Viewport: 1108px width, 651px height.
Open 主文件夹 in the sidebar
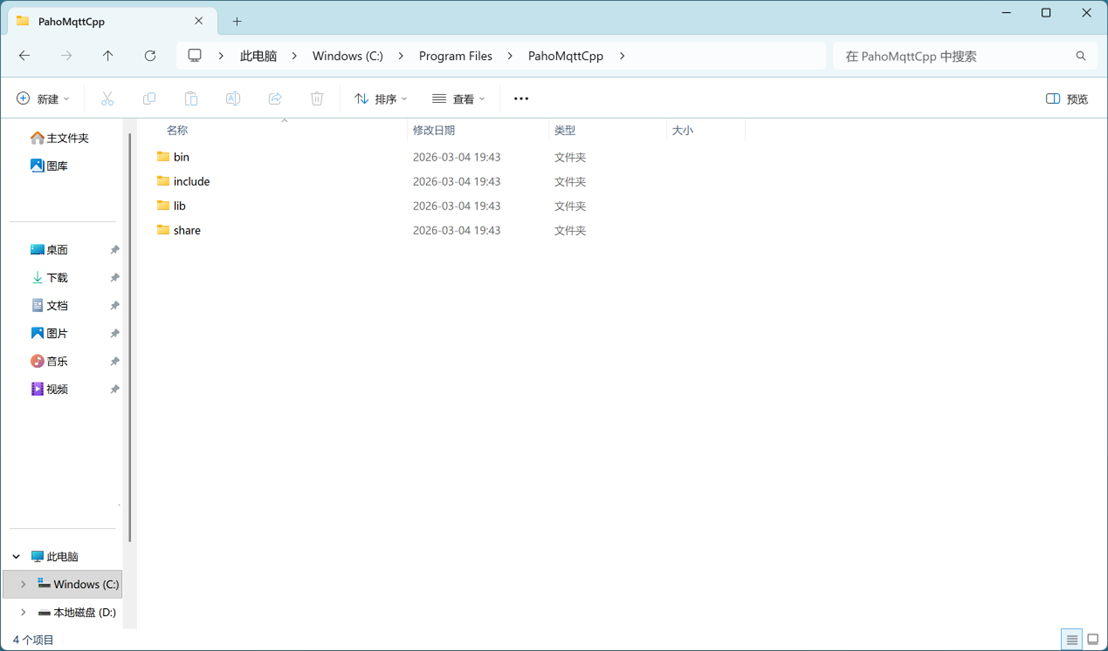(x=60, y=138)
